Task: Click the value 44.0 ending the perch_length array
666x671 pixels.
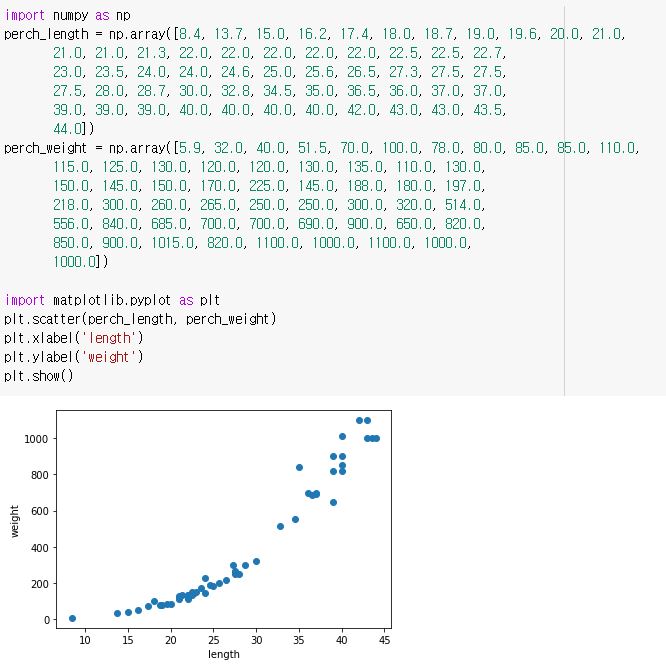Action: point(70,129)
